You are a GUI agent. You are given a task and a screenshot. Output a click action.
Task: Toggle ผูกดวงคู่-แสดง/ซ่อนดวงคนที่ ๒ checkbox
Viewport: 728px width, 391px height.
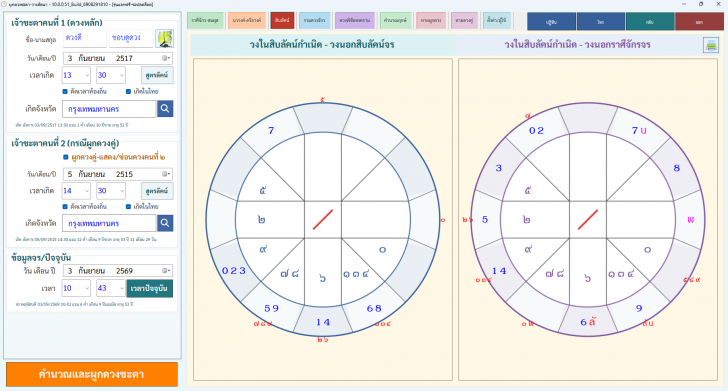point(65,157)
